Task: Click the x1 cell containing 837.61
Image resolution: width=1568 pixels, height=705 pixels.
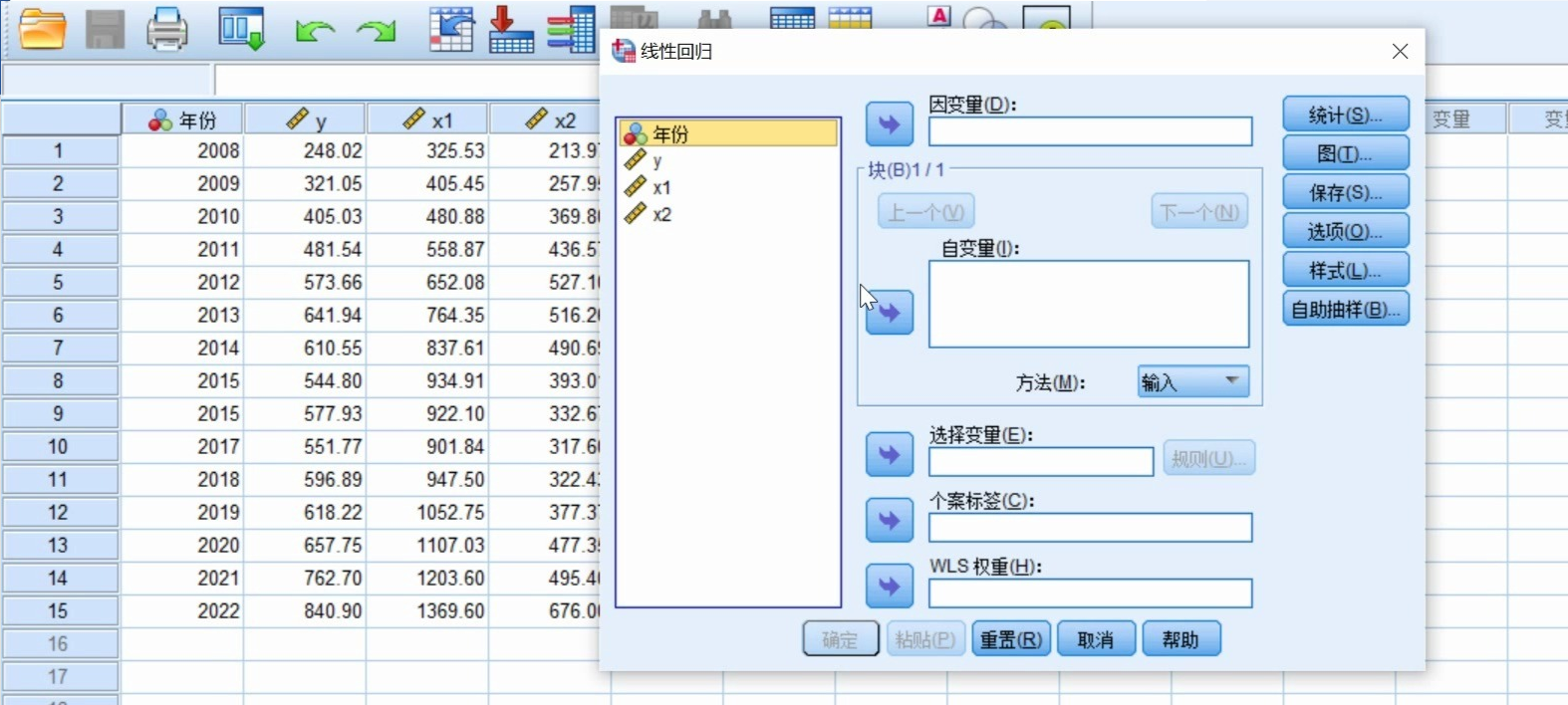Action: click(x=427, y=348)
